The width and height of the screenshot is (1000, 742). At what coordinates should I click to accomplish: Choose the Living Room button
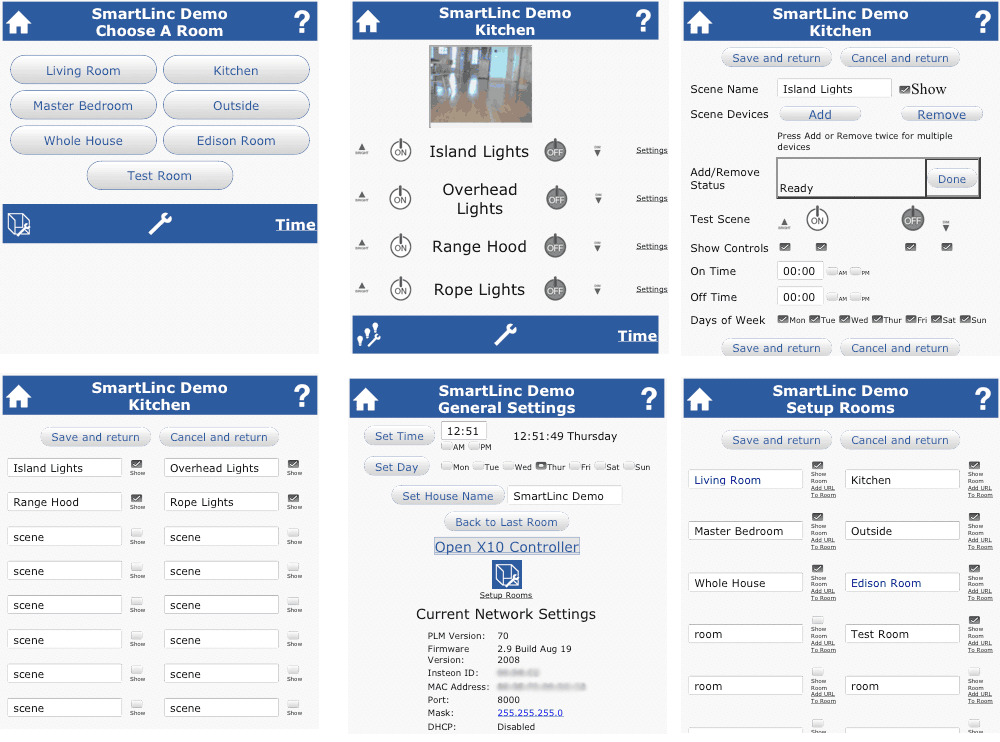pos(83,71)
